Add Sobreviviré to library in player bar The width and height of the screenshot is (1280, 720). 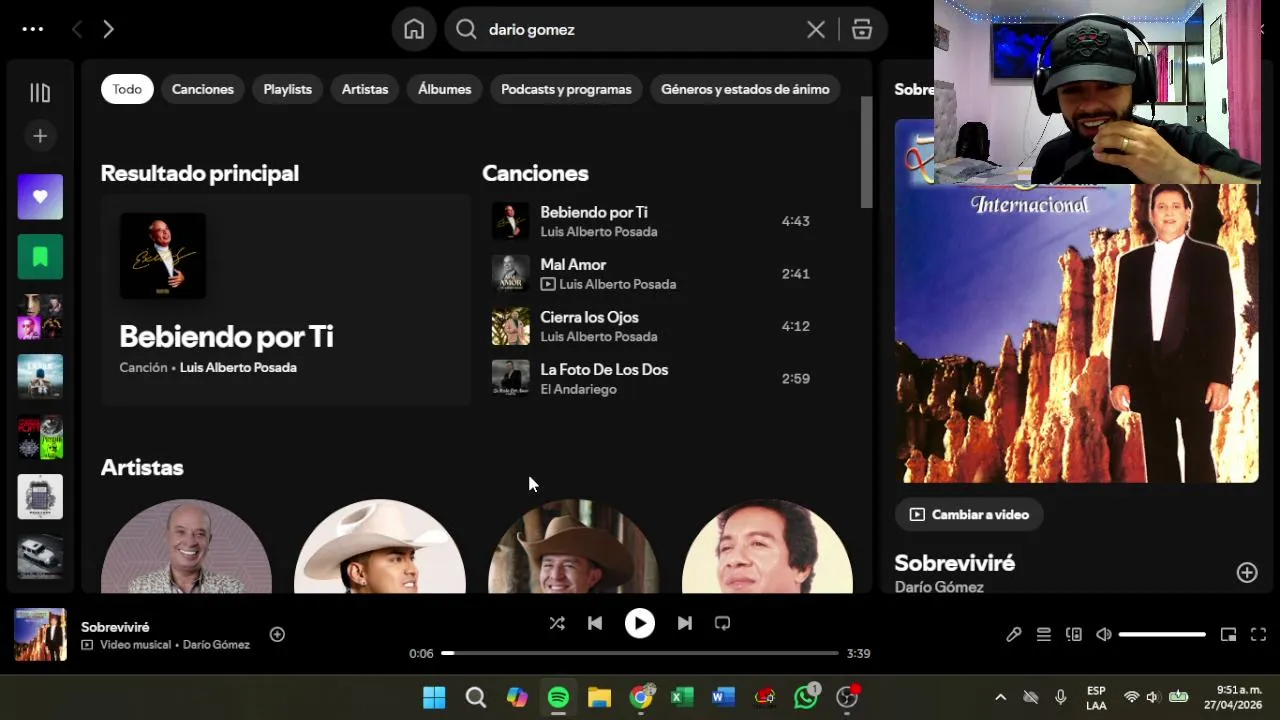click(277, 634)
